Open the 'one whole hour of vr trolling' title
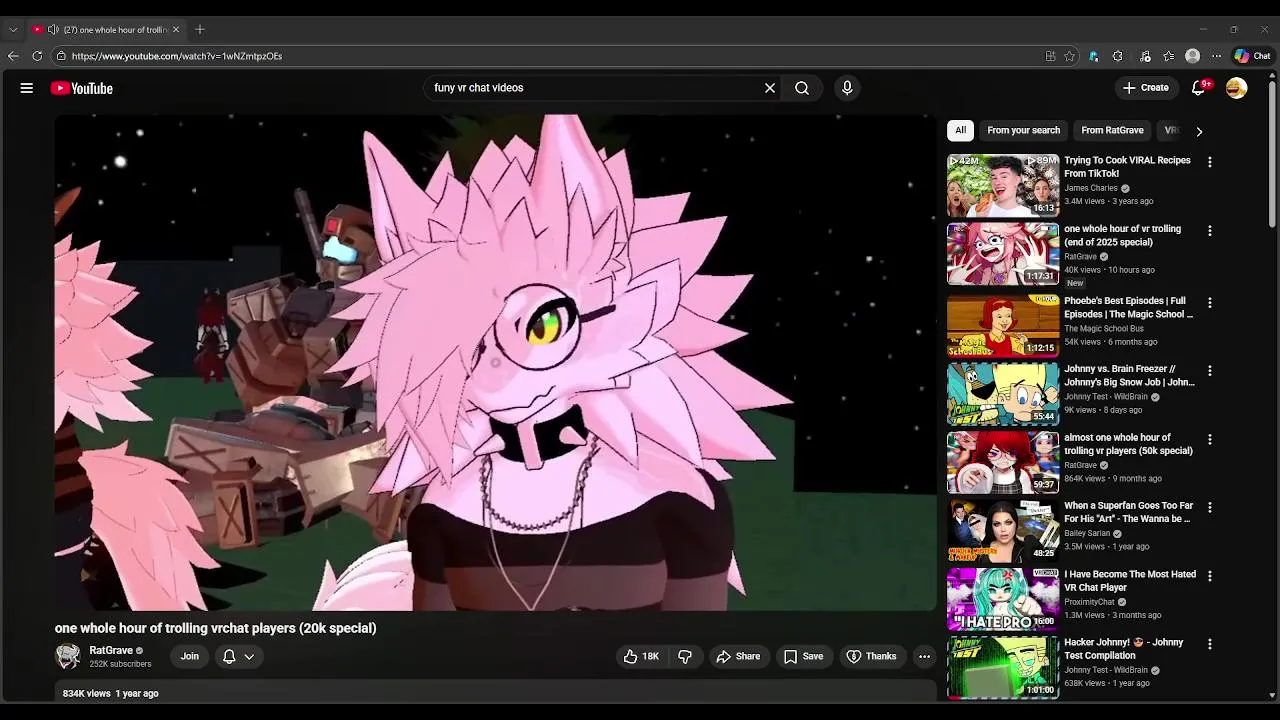1280x720 pixels. coord(1122,235)
